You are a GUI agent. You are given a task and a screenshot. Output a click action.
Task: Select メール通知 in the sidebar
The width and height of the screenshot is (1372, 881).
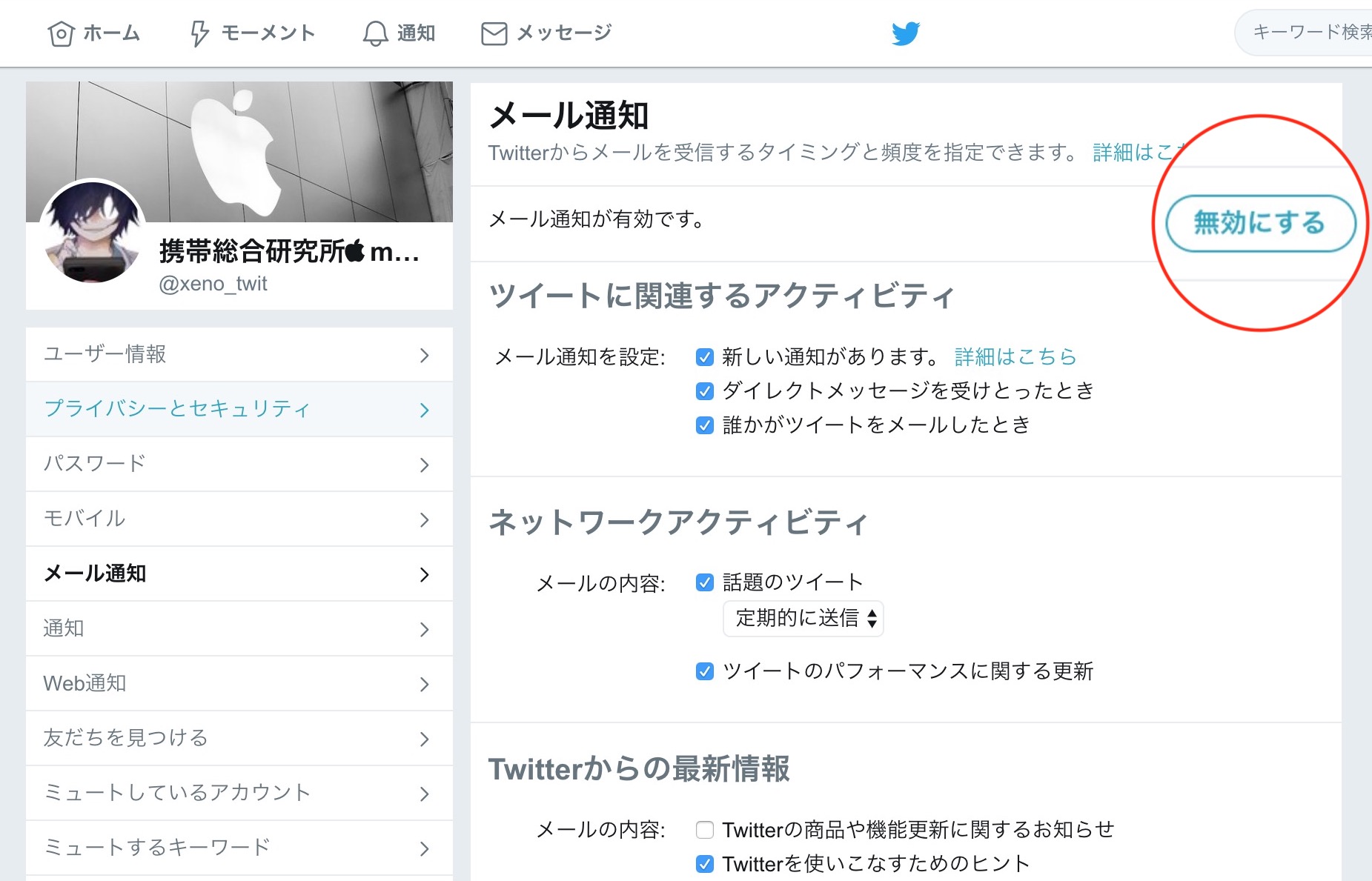239,574
